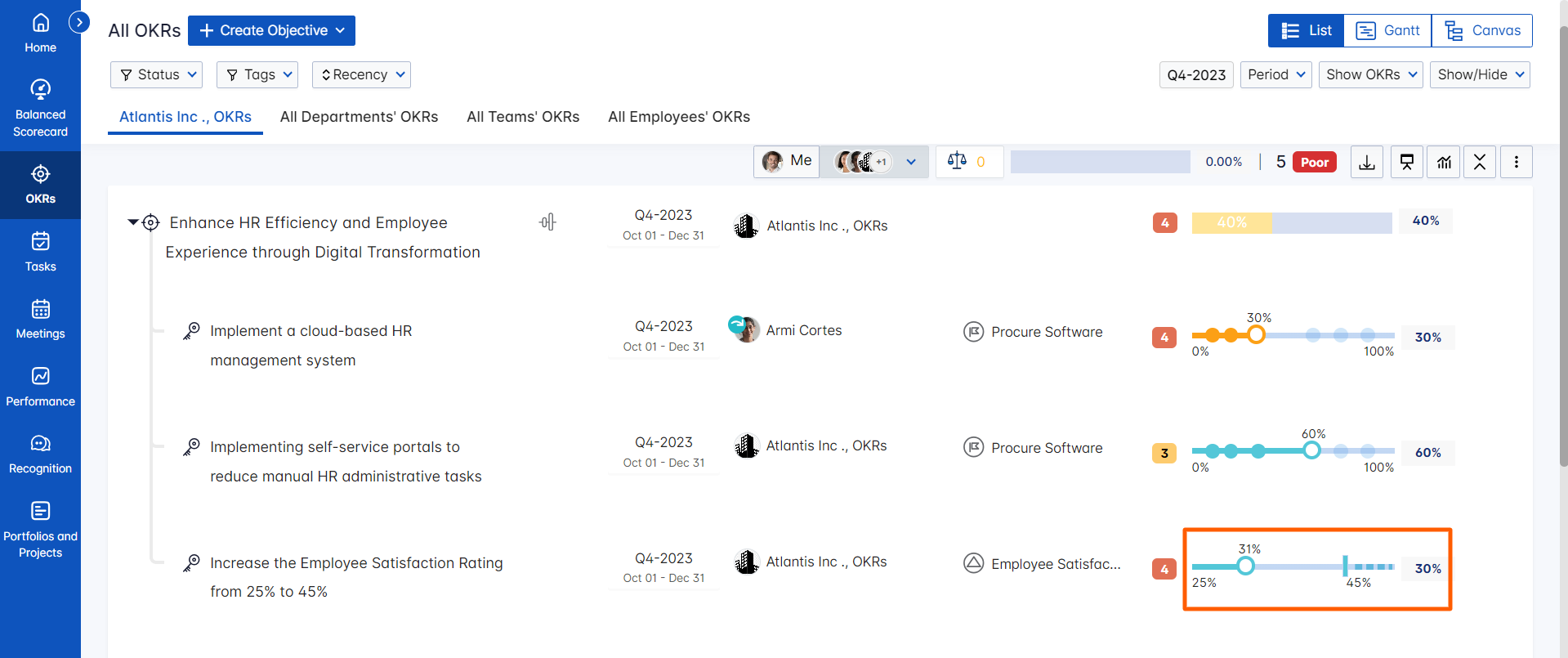
Task: Expand the Period dropdown
Action: [x=1275, y=74]
